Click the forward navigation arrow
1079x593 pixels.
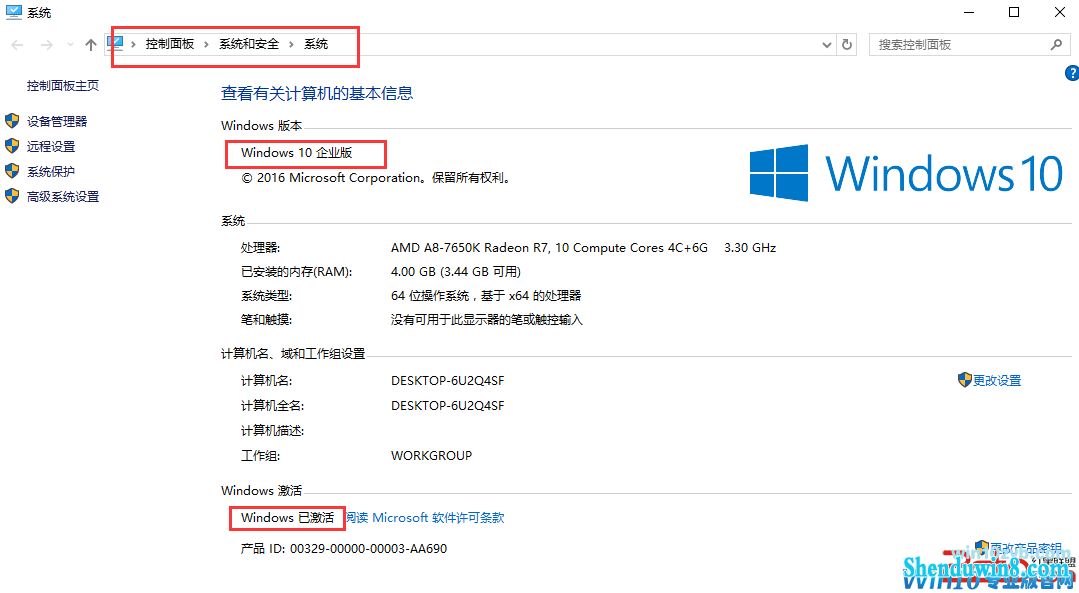47,45
